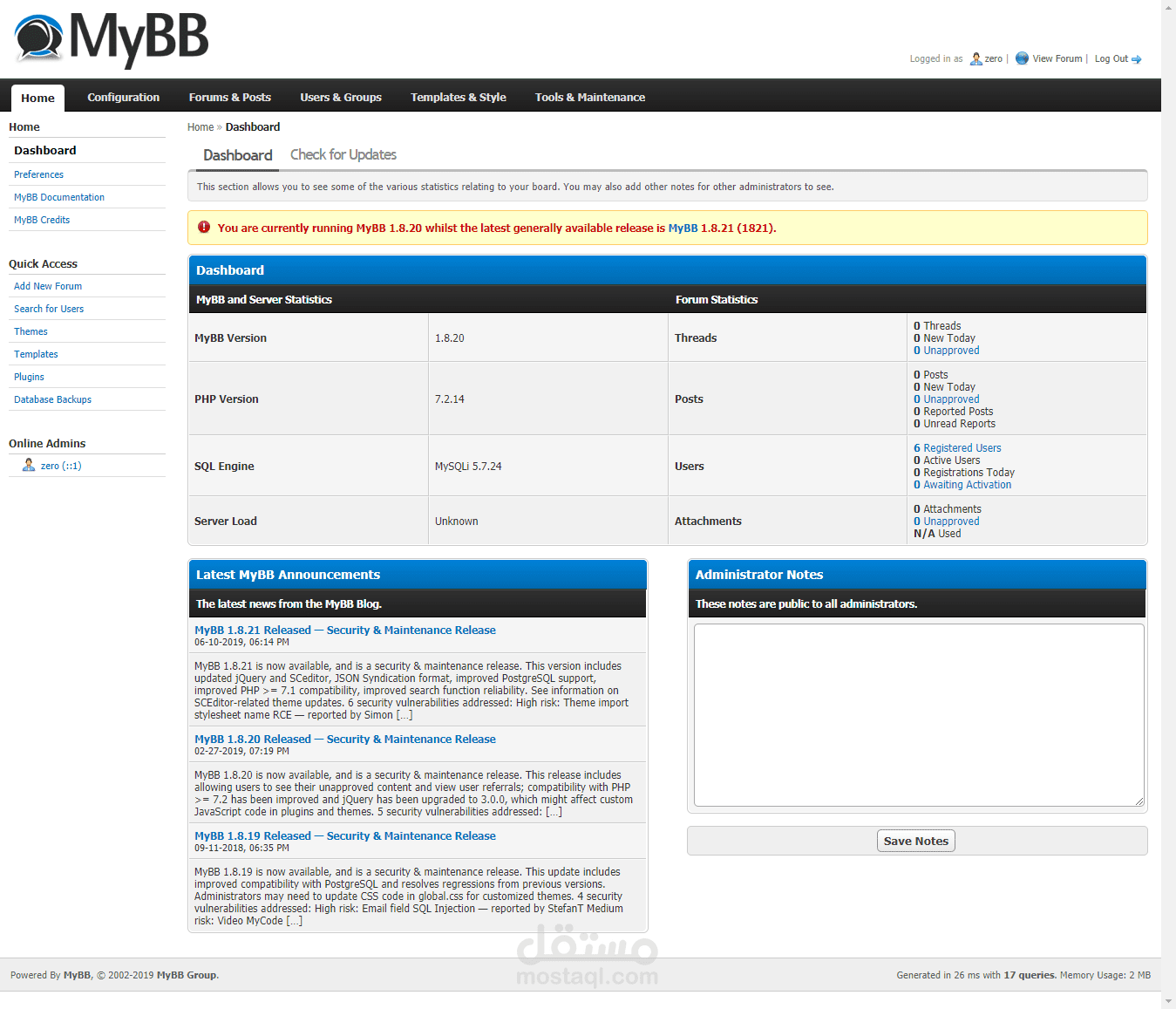Click the MyBB Group link in footer
This screenshot has height=1009, width=1176.
(187, 975)
